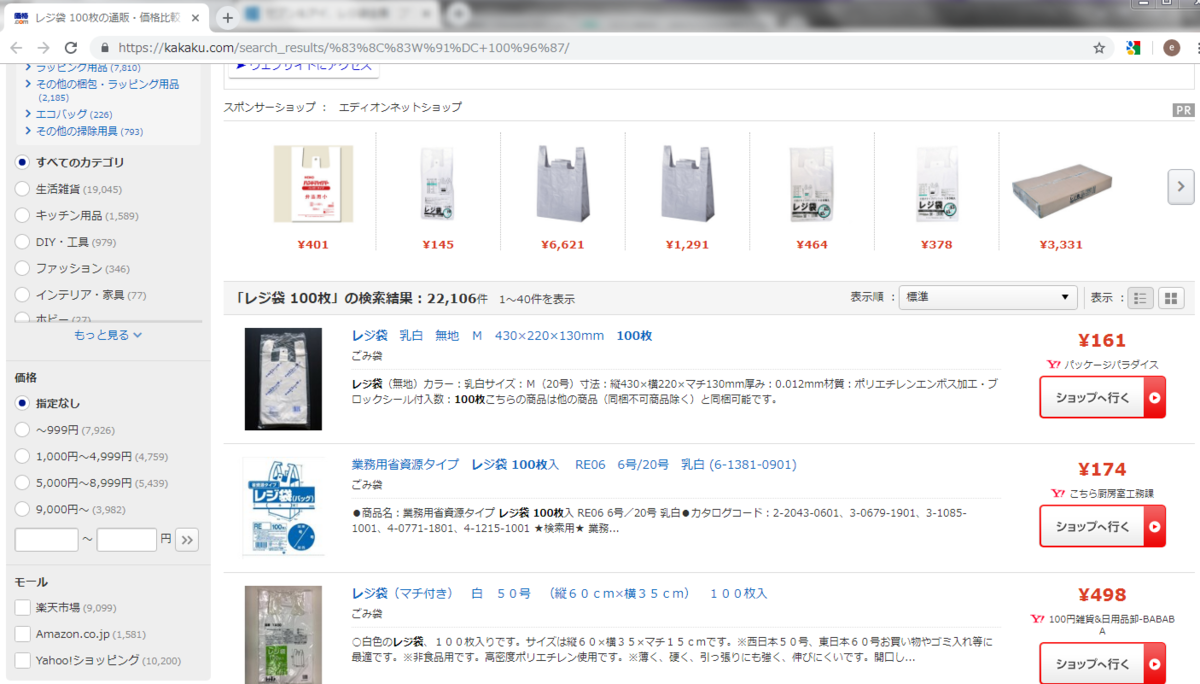Screen dimensions: 1200x684
Task: Reload the page with refresh icon
Action: click(71, 47)
